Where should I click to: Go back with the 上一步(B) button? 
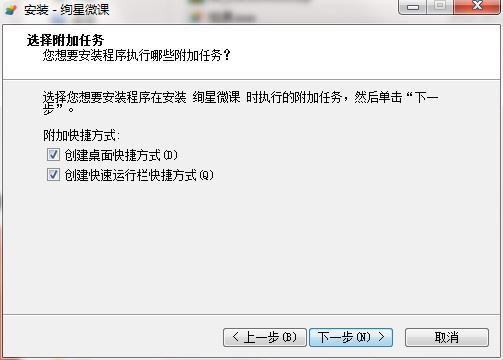(x=265, y=337)
